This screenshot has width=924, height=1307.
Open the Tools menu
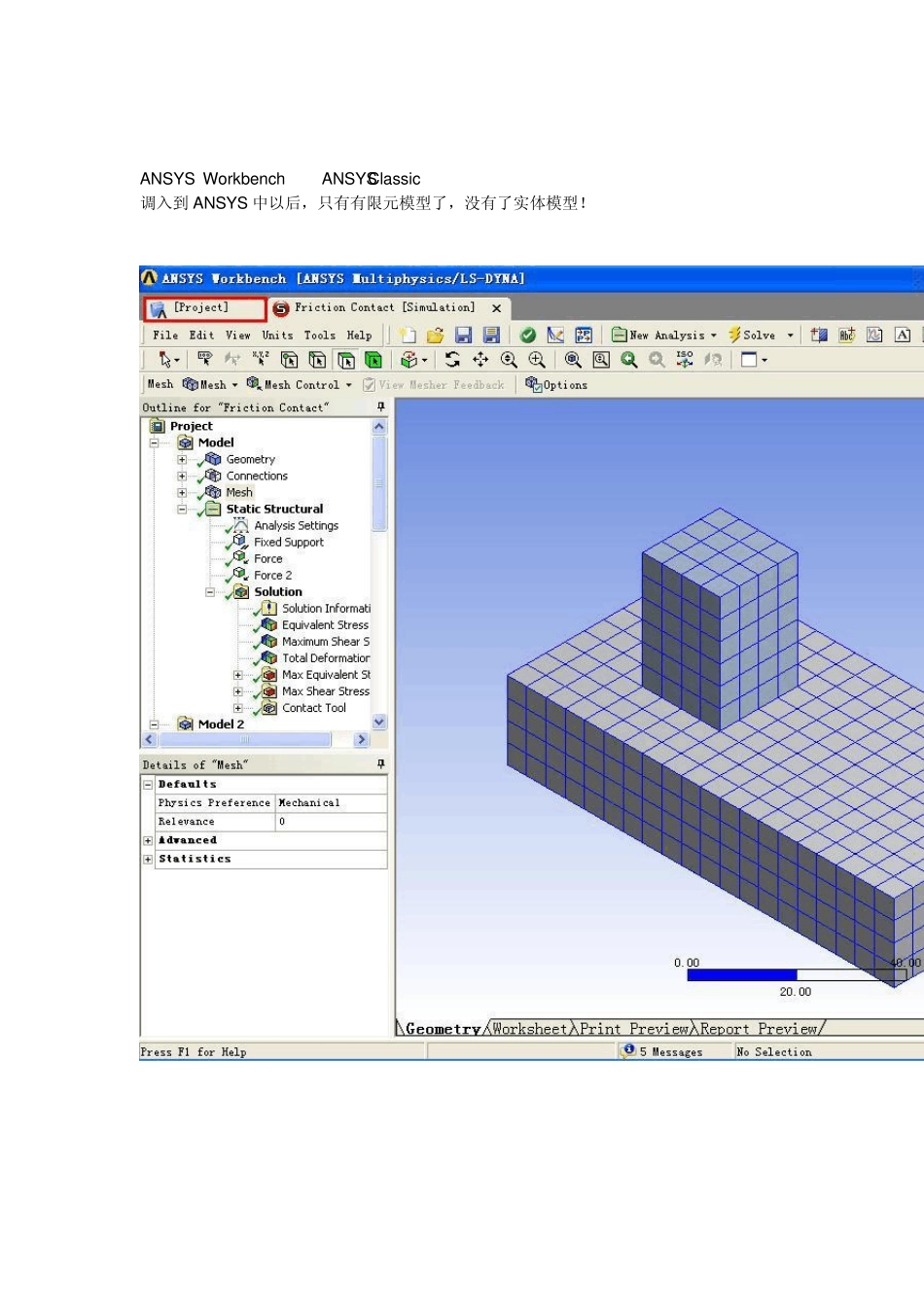319,336
